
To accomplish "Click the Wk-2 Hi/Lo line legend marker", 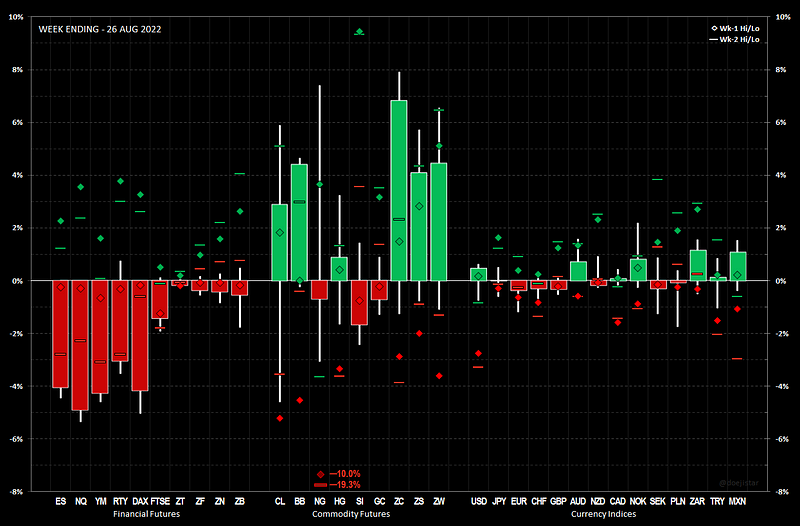I will coord(711,40).
